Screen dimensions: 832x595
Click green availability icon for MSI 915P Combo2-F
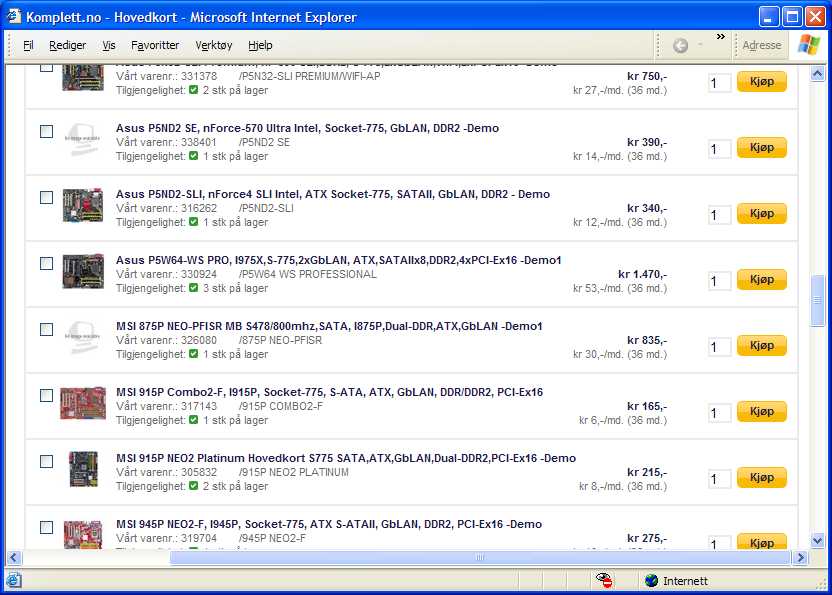click(x=194, y=420)
